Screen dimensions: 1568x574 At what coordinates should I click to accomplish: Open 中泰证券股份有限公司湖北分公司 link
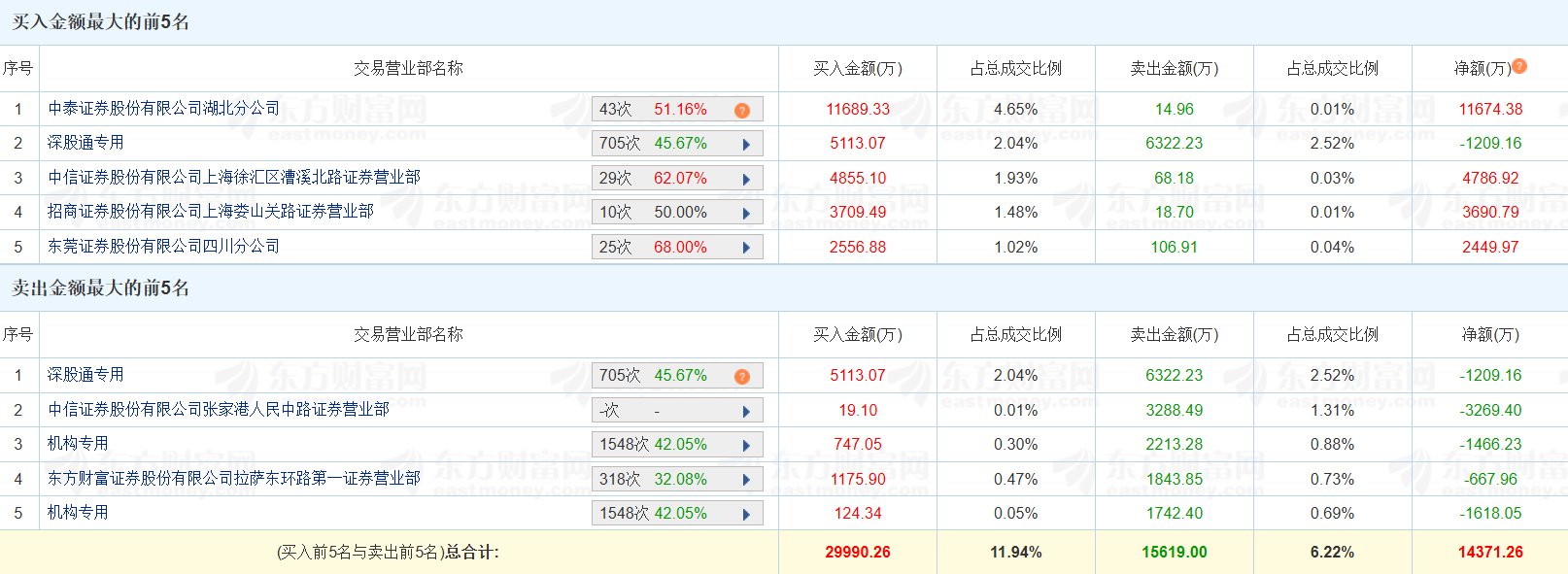[x=163, y=109]
